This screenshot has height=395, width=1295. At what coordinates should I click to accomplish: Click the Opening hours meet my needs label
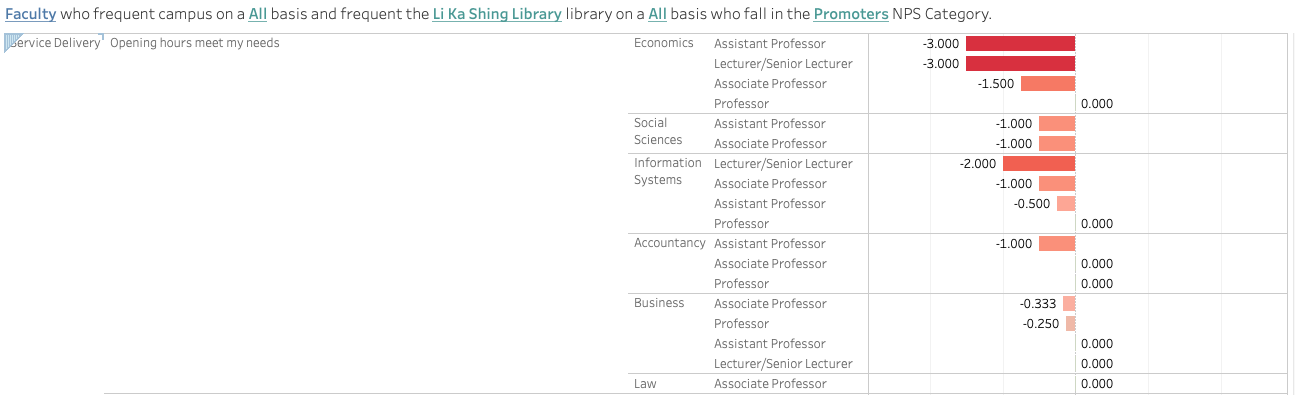point(195,43)
